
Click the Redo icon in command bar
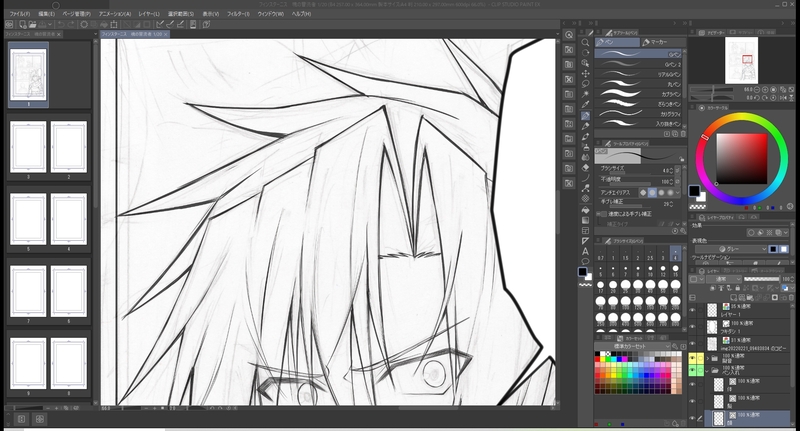[71, 24]
